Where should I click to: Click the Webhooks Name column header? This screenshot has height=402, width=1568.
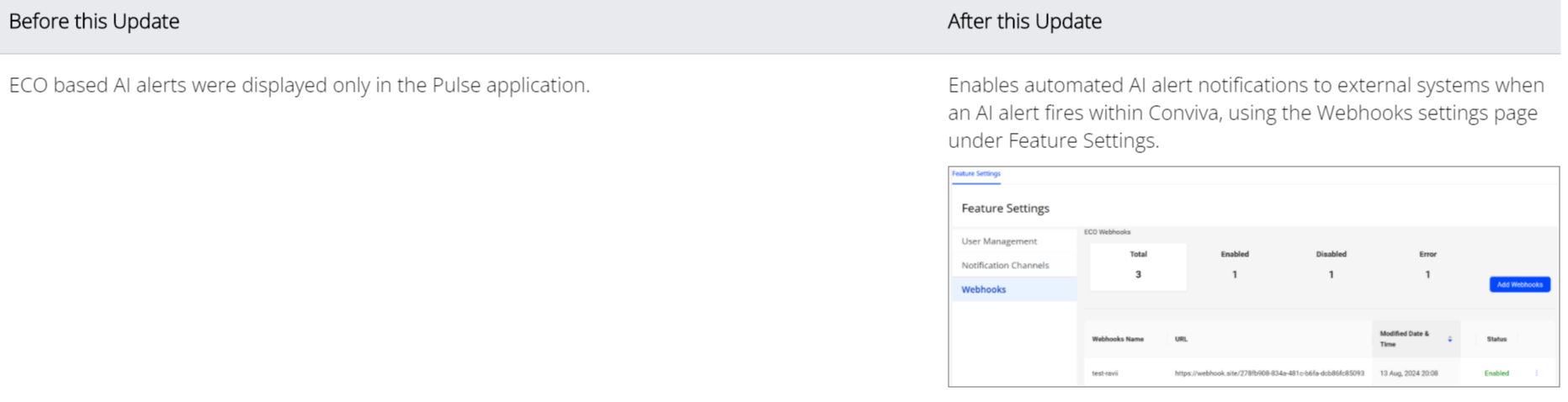click(1118, 339)
